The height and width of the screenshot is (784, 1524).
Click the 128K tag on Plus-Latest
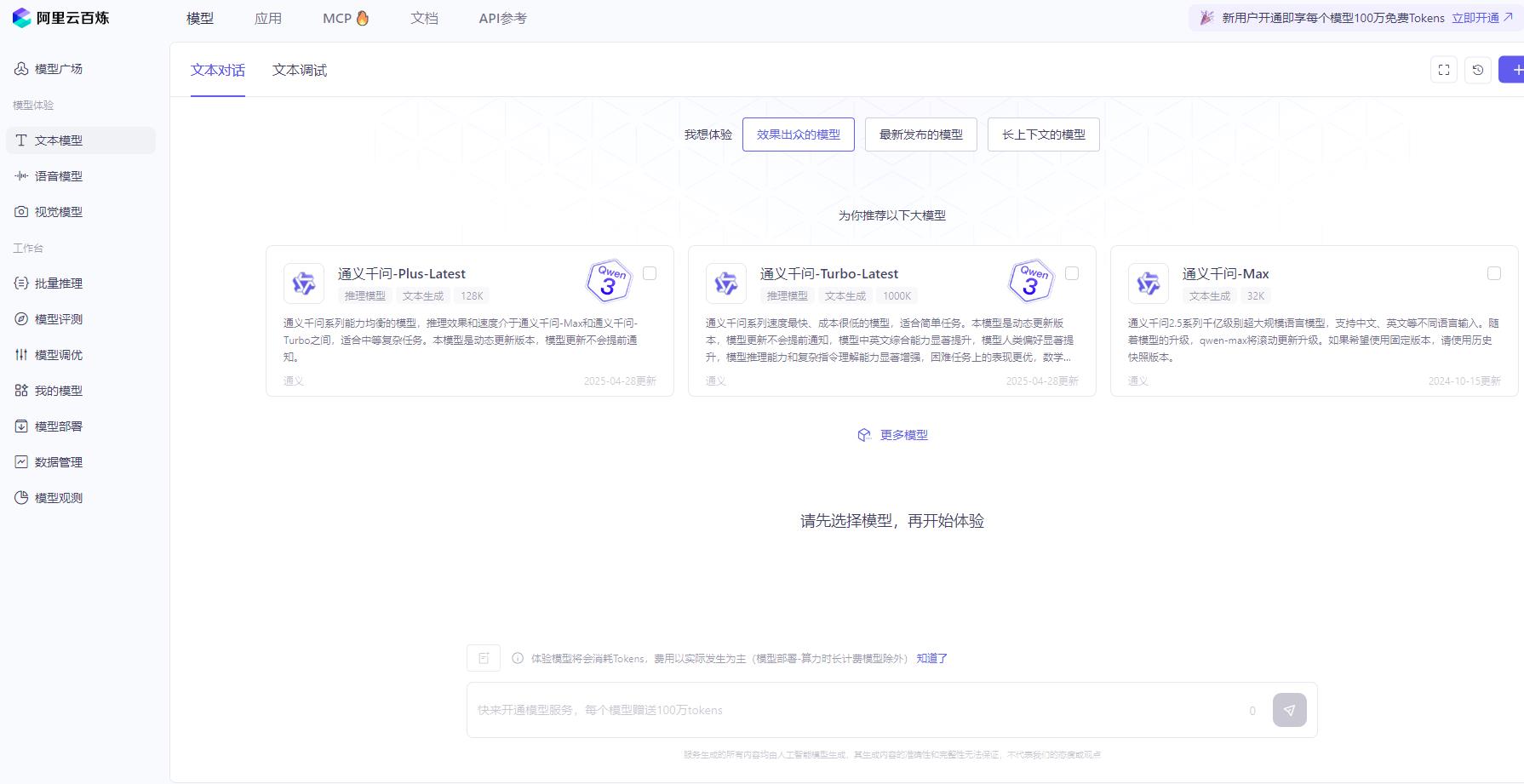472,296
